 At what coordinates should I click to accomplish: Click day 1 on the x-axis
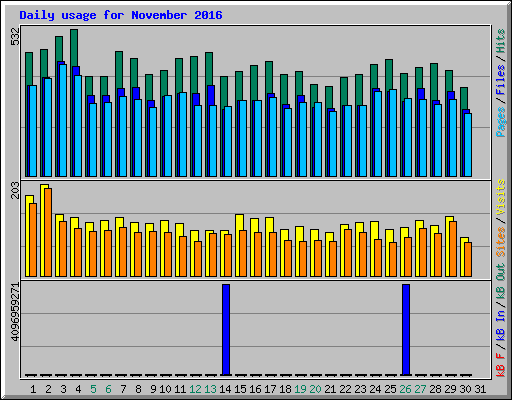tap(33, 389)
